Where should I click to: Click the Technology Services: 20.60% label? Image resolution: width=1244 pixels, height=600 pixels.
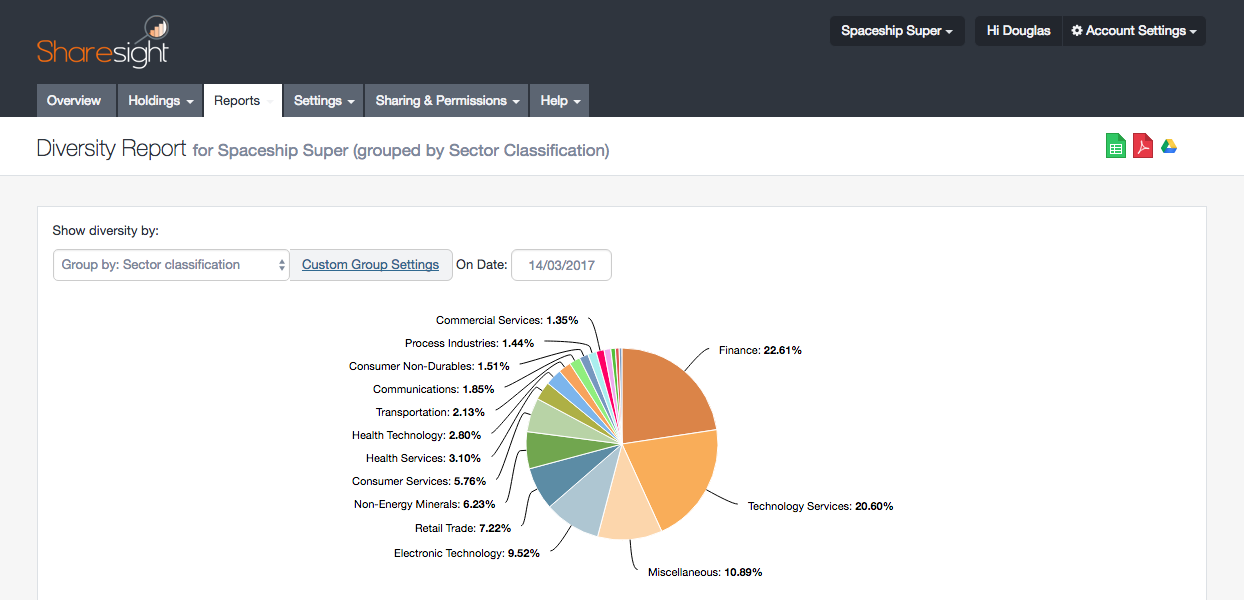[820, 507]
